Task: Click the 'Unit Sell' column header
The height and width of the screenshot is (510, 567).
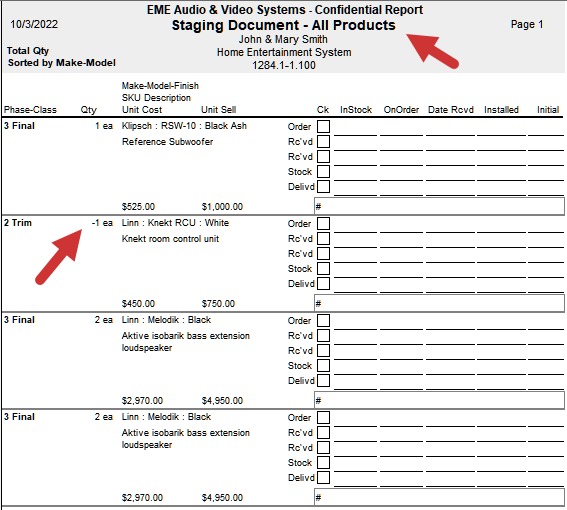Action: click(x=218, y=110)
